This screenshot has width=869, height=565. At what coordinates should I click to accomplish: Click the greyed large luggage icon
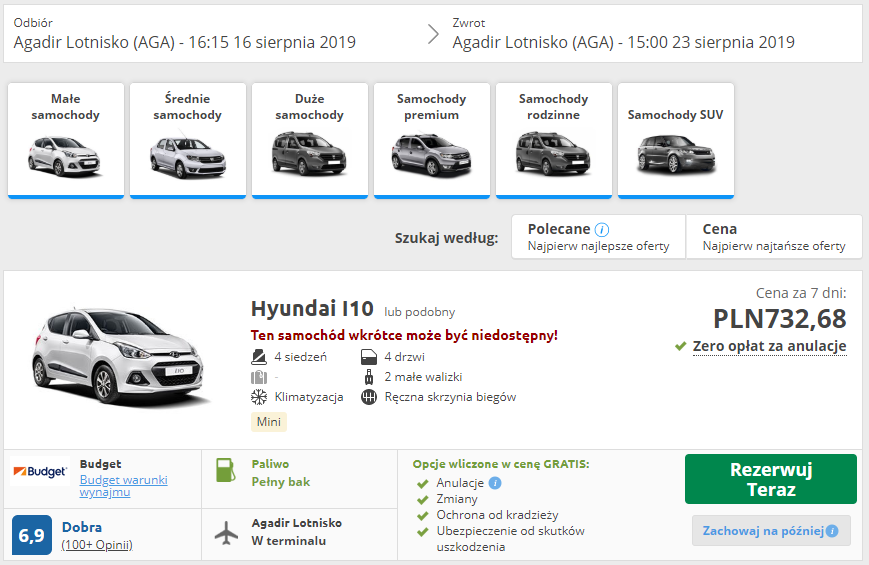point(259,377)
